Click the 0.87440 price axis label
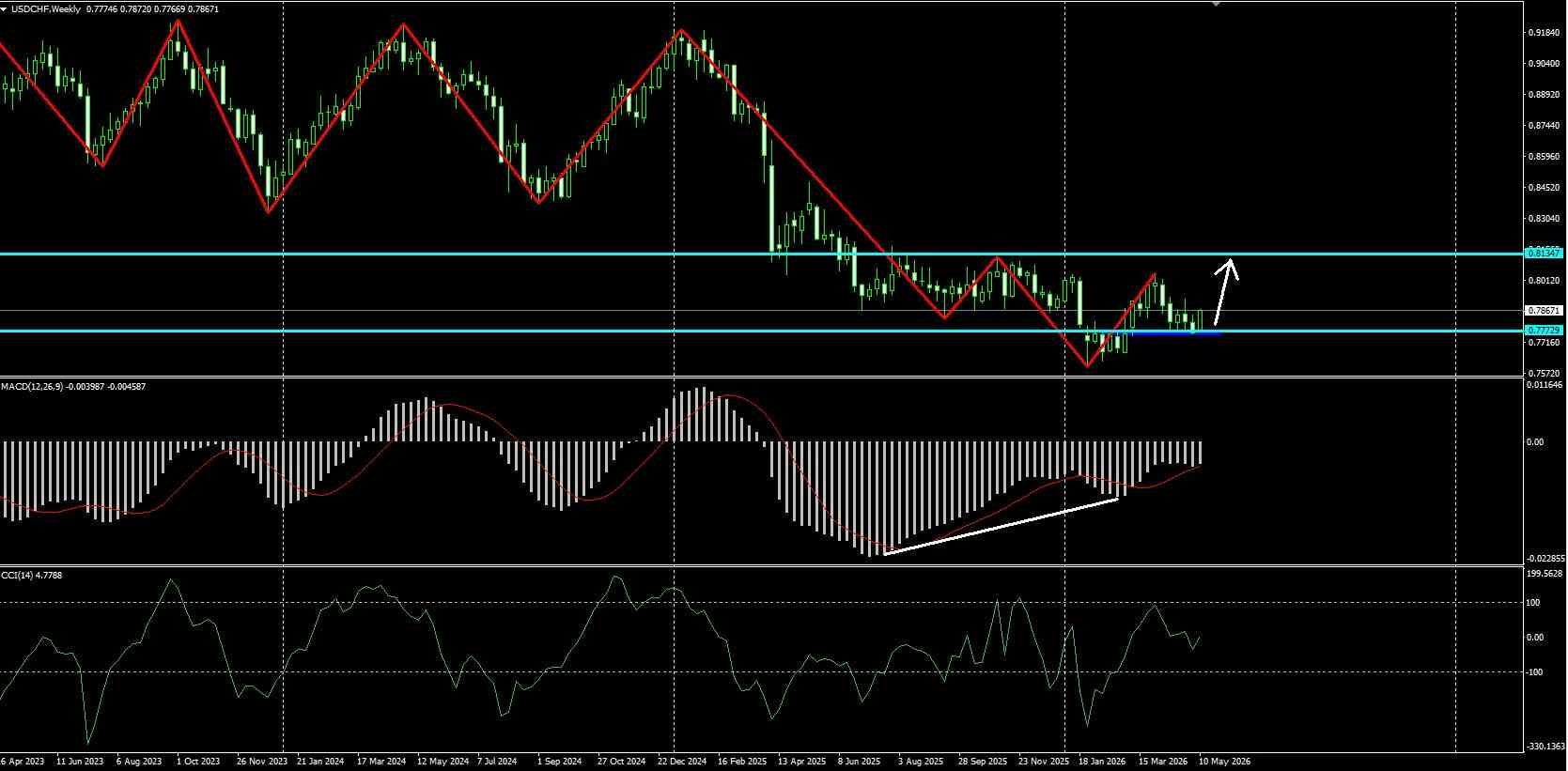The width and height of the screenshot is (1568, 771). [x=1545, y=126]
